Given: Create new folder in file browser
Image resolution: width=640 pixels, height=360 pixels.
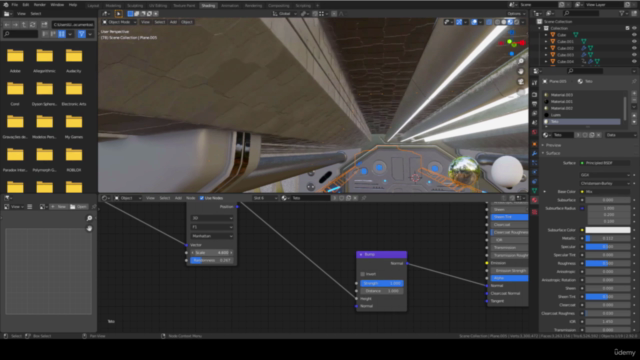Looking at the screenshot, I should [x=44, y=24].
